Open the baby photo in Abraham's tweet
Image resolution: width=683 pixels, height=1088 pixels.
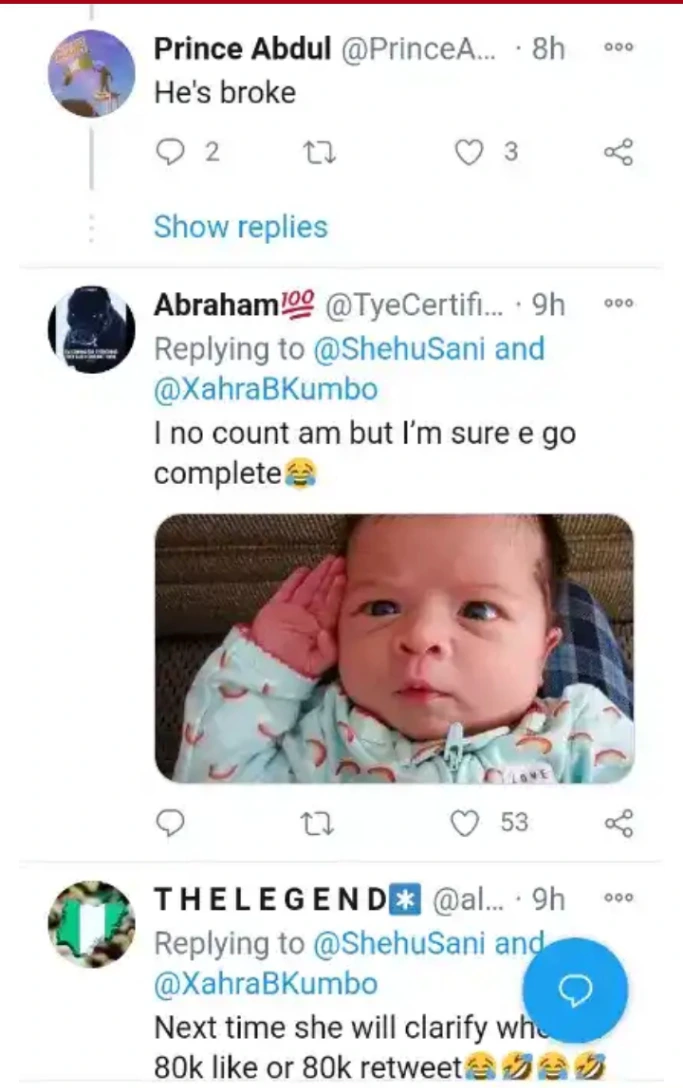(394, 648)
